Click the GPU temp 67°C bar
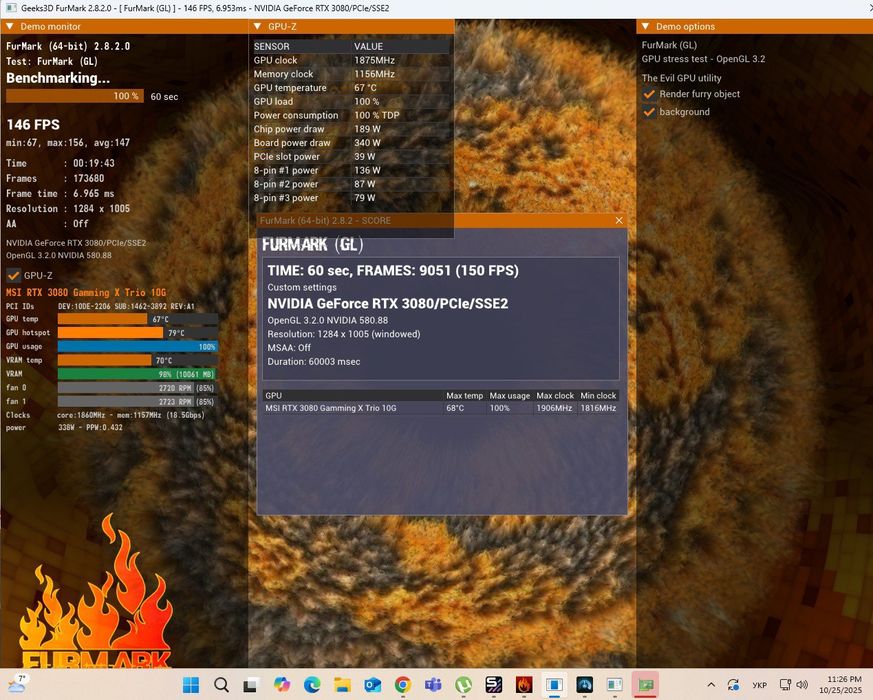 pyautogui.click(x=138, y=319)
